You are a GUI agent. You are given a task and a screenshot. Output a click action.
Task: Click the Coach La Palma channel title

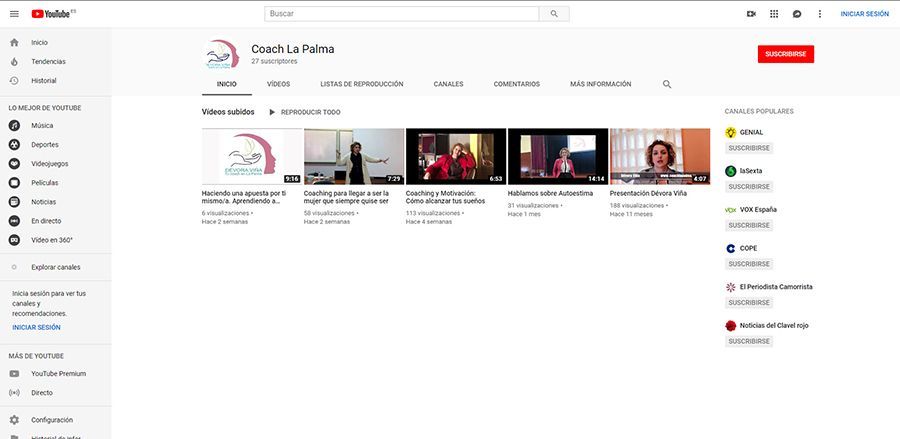293,49
